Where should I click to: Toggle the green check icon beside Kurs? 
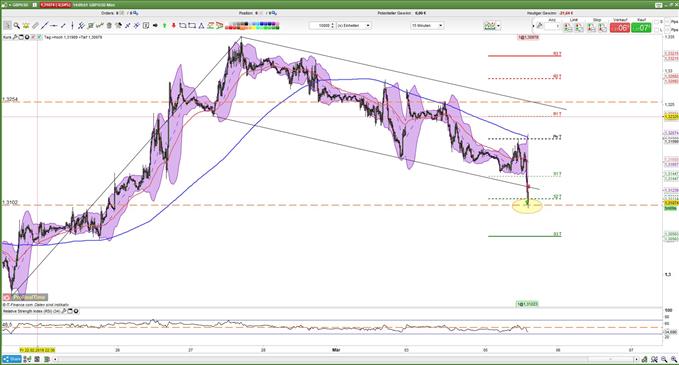coord(39,37)
